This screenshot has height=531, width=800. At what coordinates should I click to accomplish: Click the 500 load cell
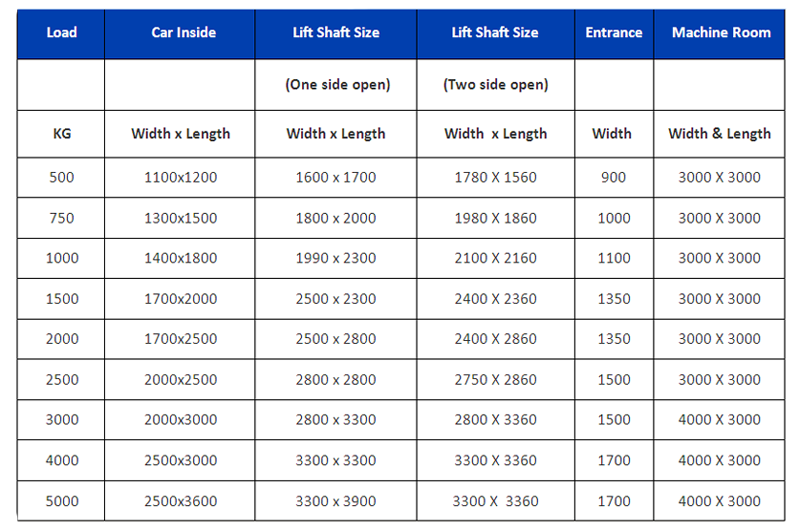pyautogui.click(x=61, y=178)
